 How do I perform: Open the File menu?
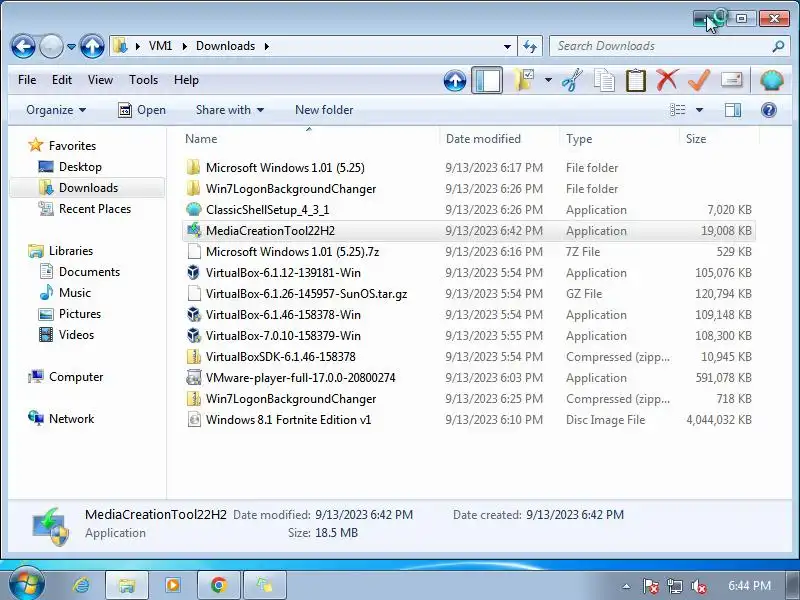(27, 80)
